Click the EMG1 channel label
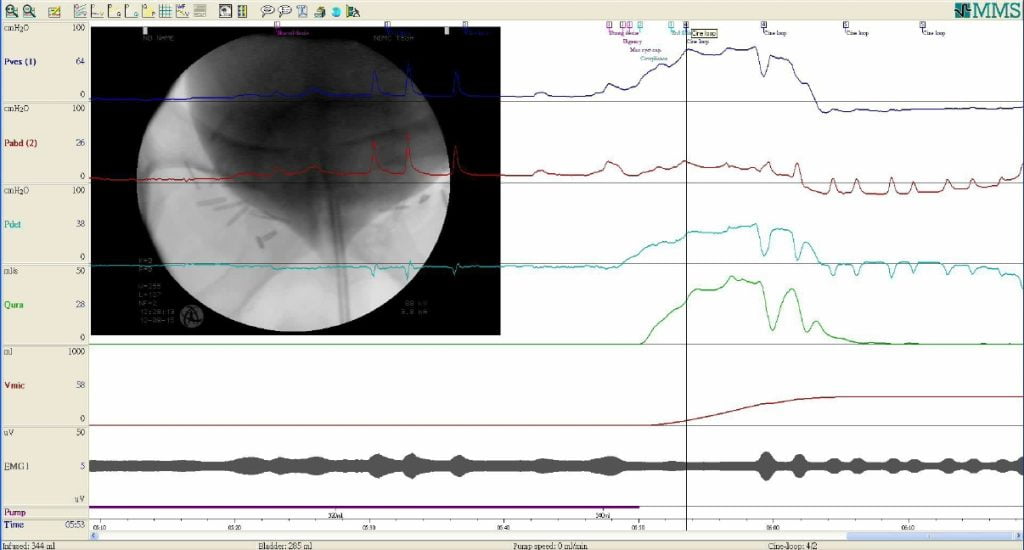This screenshot has width=1024, height=550. click(x=17, y=465)
